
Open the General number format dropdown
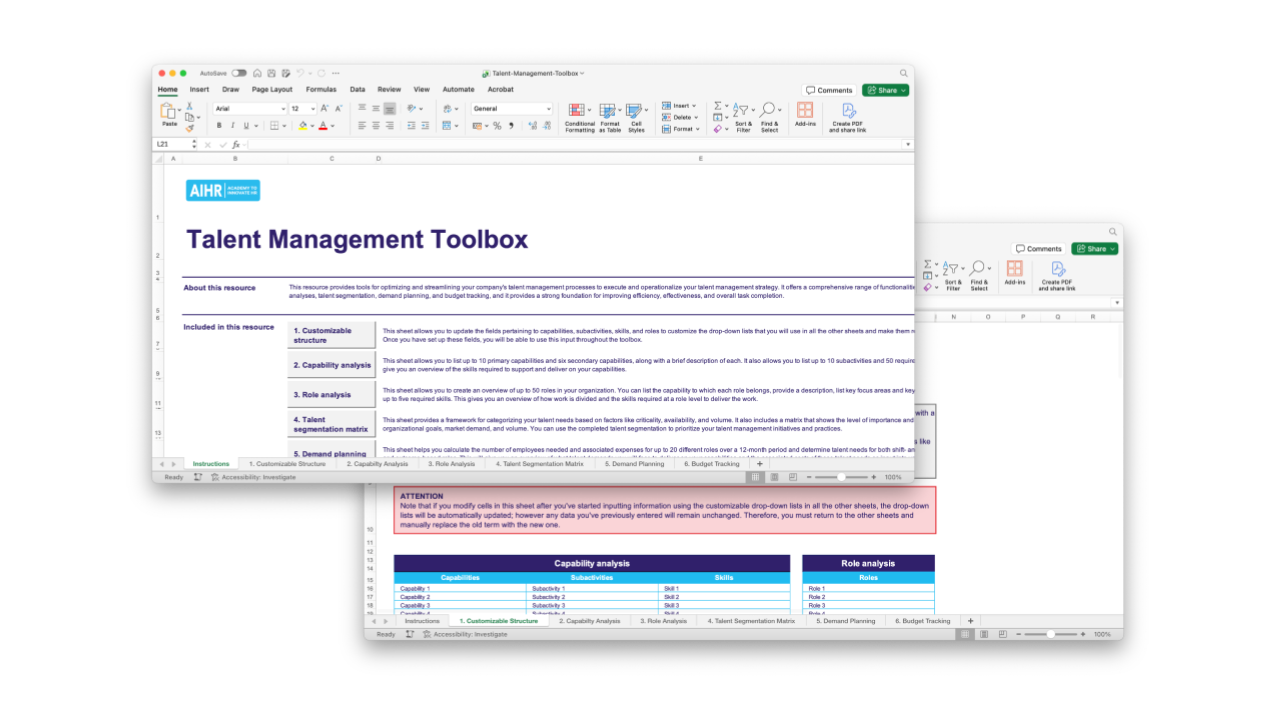[x=511, y=109]
